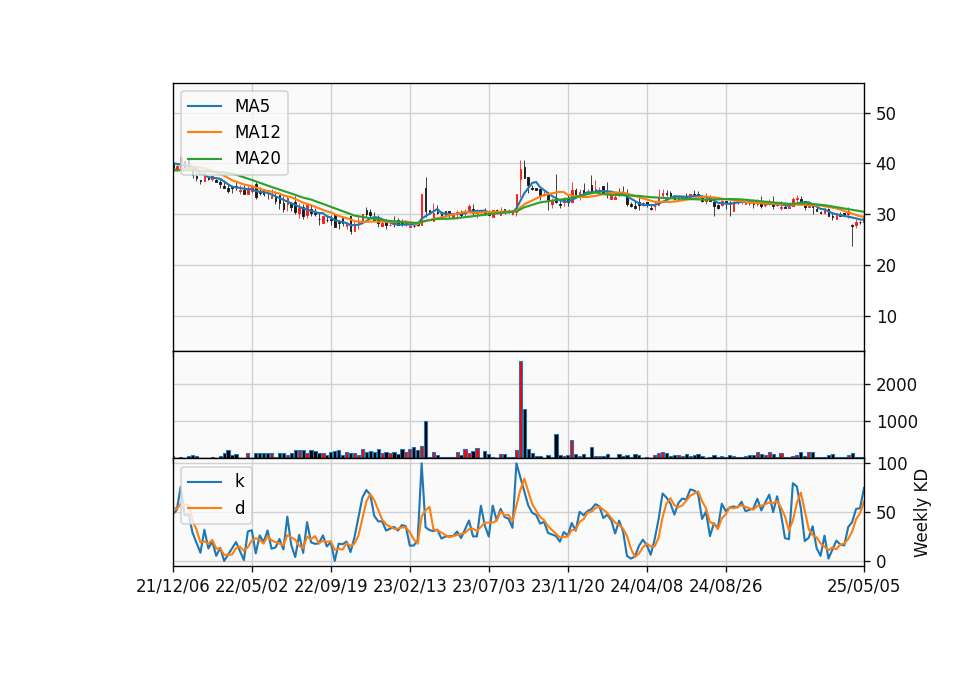The image size is (960, 690).
Task: Click the price axis value 10
Action: tap(886, 317)
